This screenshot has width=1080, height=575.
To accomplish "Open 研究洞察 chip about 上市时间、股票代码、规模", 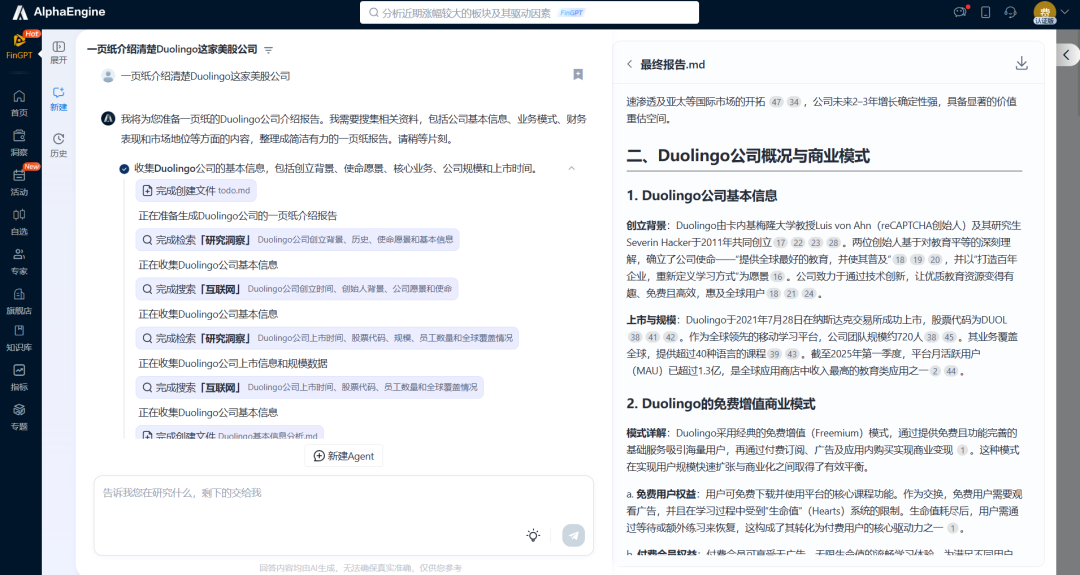I will pyautogui.click(x=327, y=338).
